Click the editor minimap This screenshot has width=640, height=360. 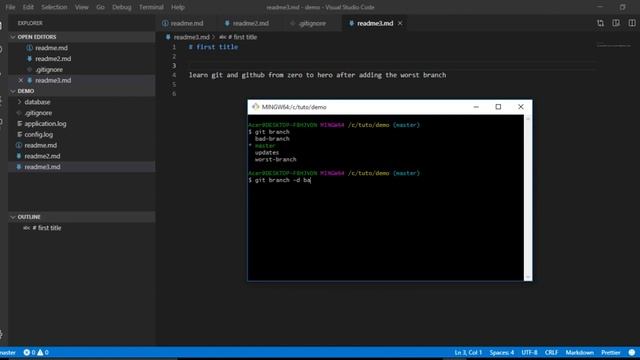click(x=614, y=45)
